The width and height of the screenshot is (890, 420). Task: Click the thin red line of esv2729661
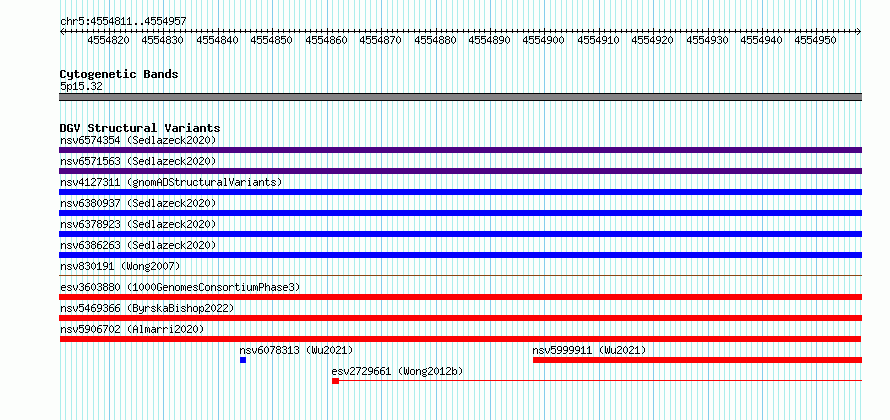(x=601, y=381)
